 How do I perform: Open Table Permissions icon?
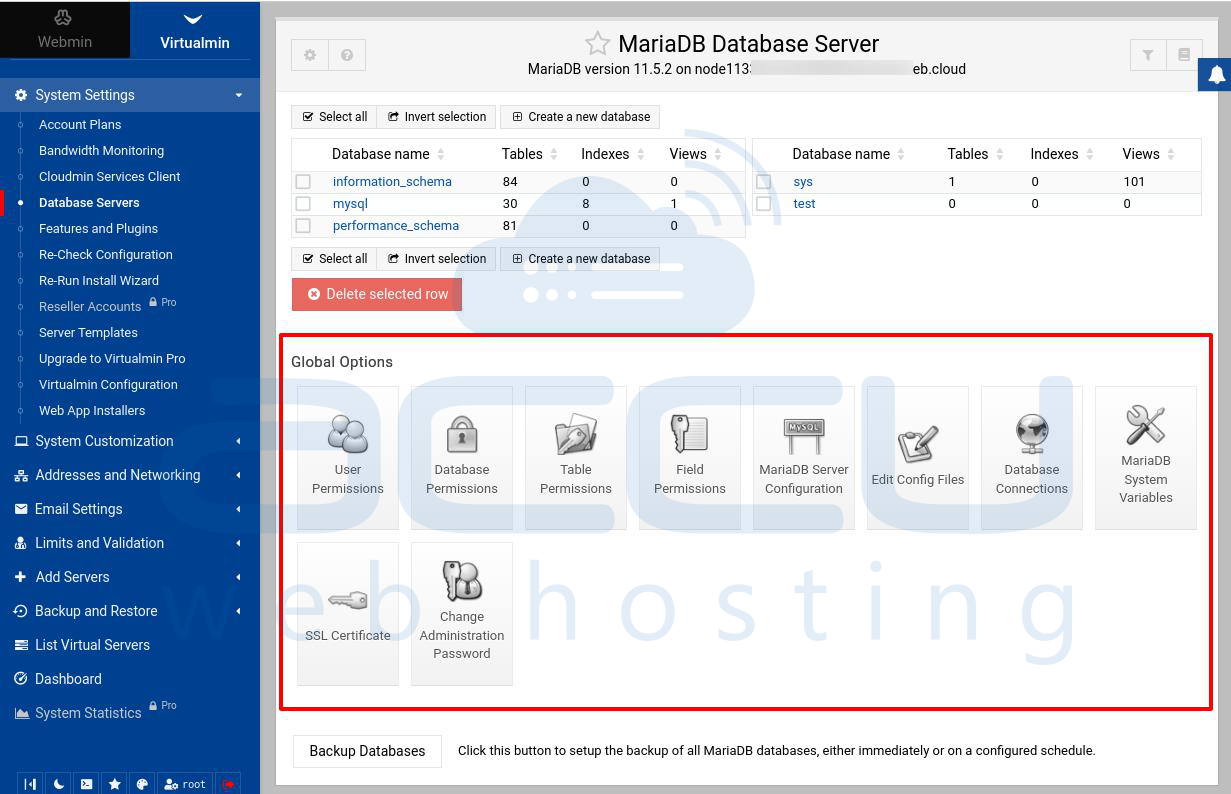[576, 458]
